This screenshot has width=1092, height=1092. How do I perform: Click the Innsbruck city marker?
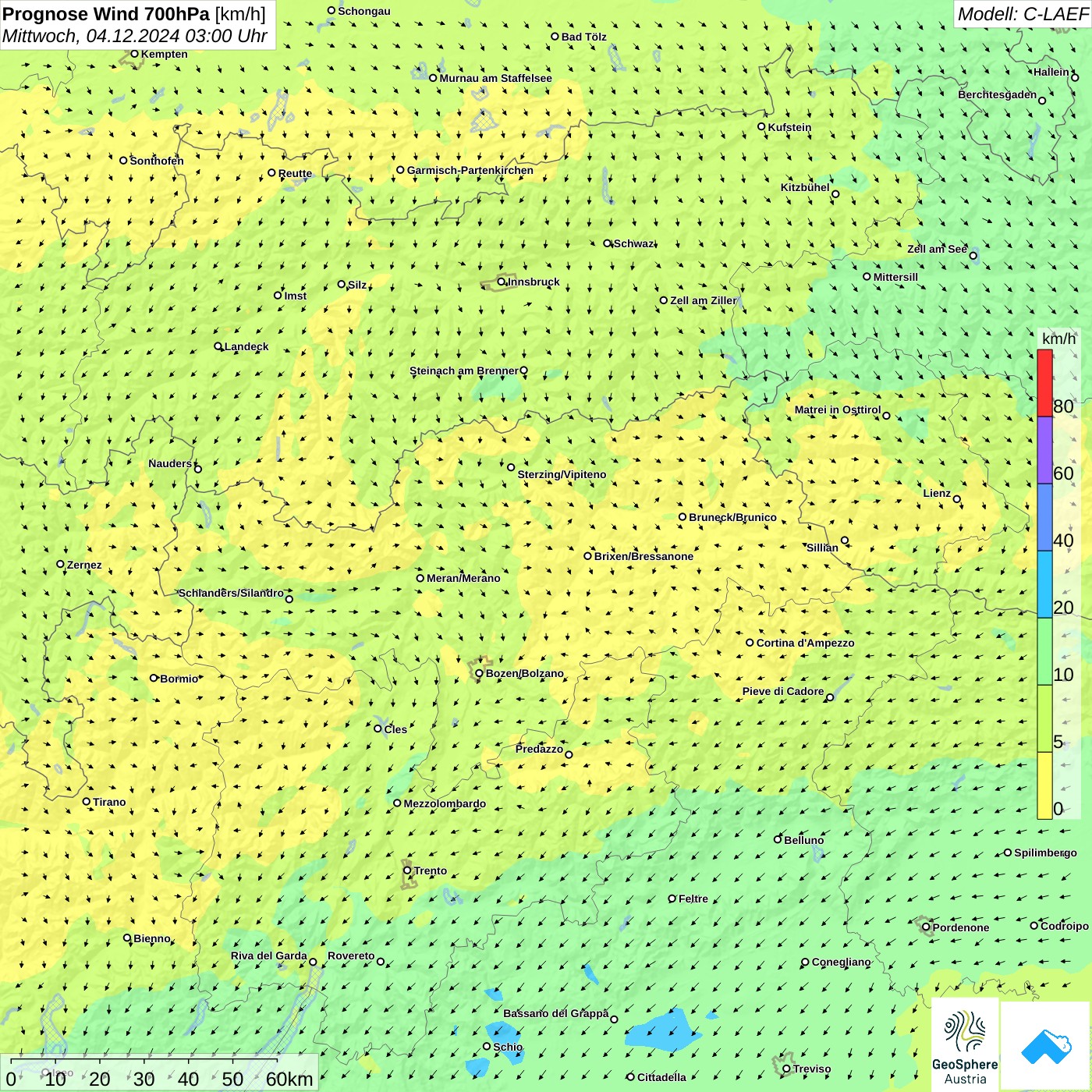click(x=502, y=282)
